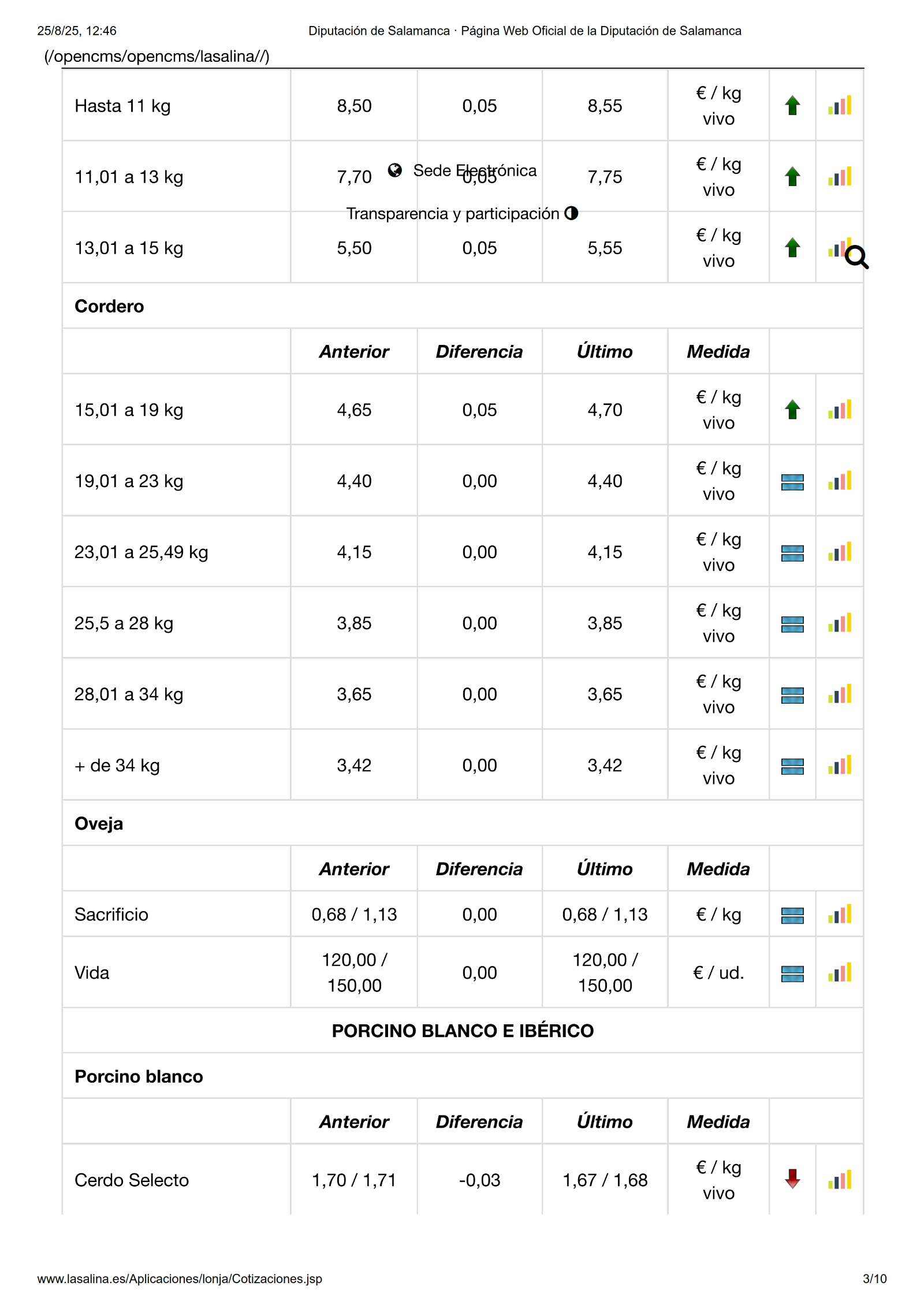Screen dimensions: 924x1308
Task: Open the chart icon for Hasta 11 kg
Action: [839, 106]
